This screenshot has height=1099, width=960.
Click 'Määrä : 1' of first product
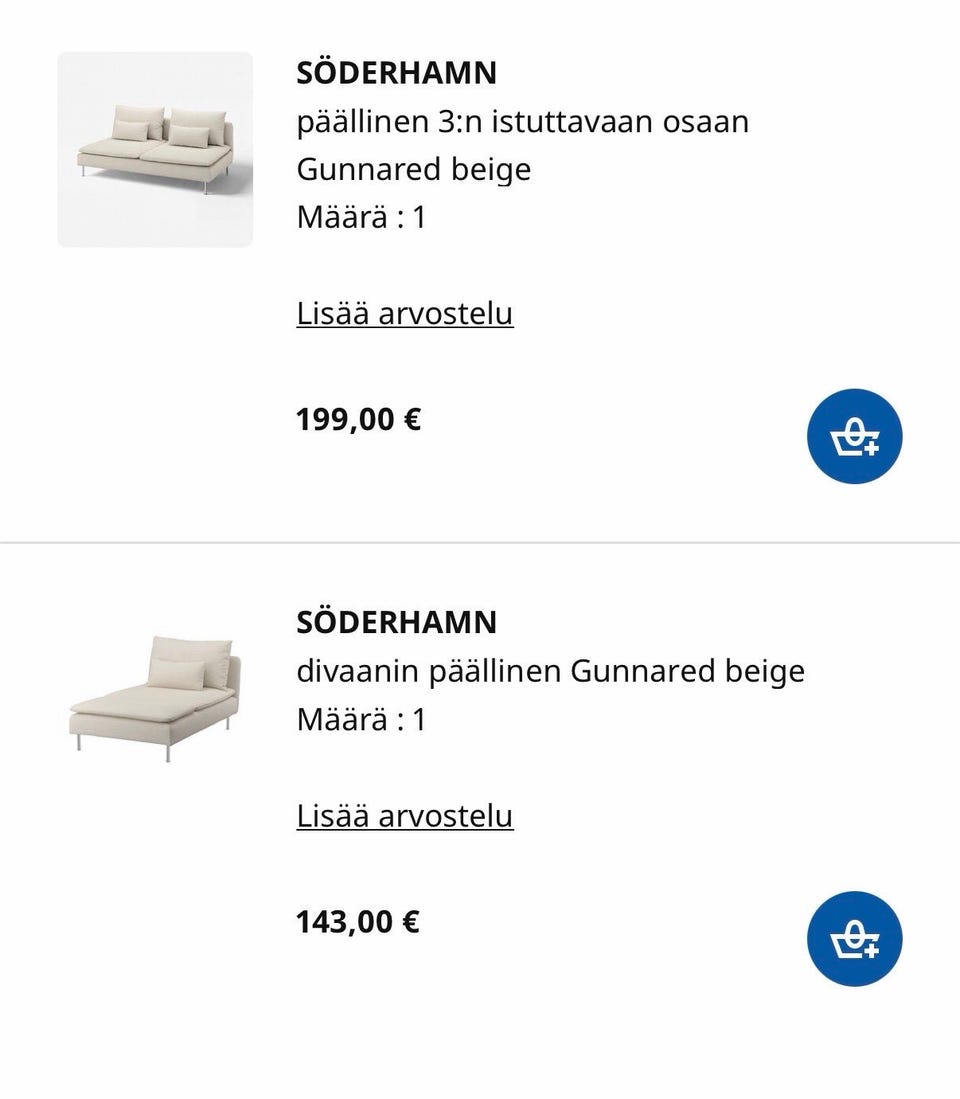point(362,217)
